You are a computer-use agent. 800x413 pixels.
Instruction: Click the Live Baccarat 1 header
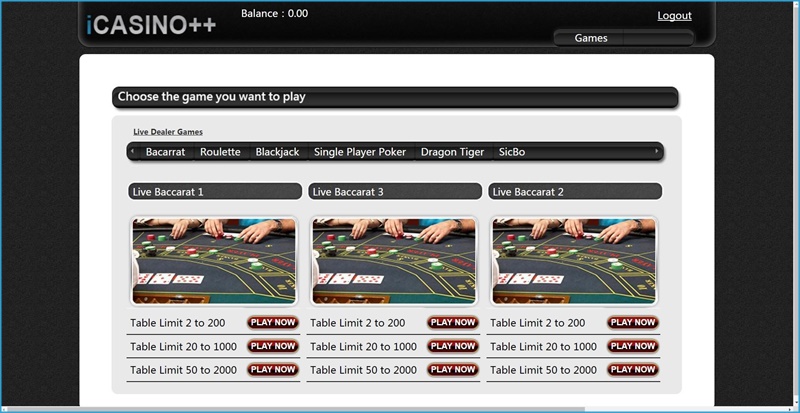pyautogui.click(x=215, y=191)
